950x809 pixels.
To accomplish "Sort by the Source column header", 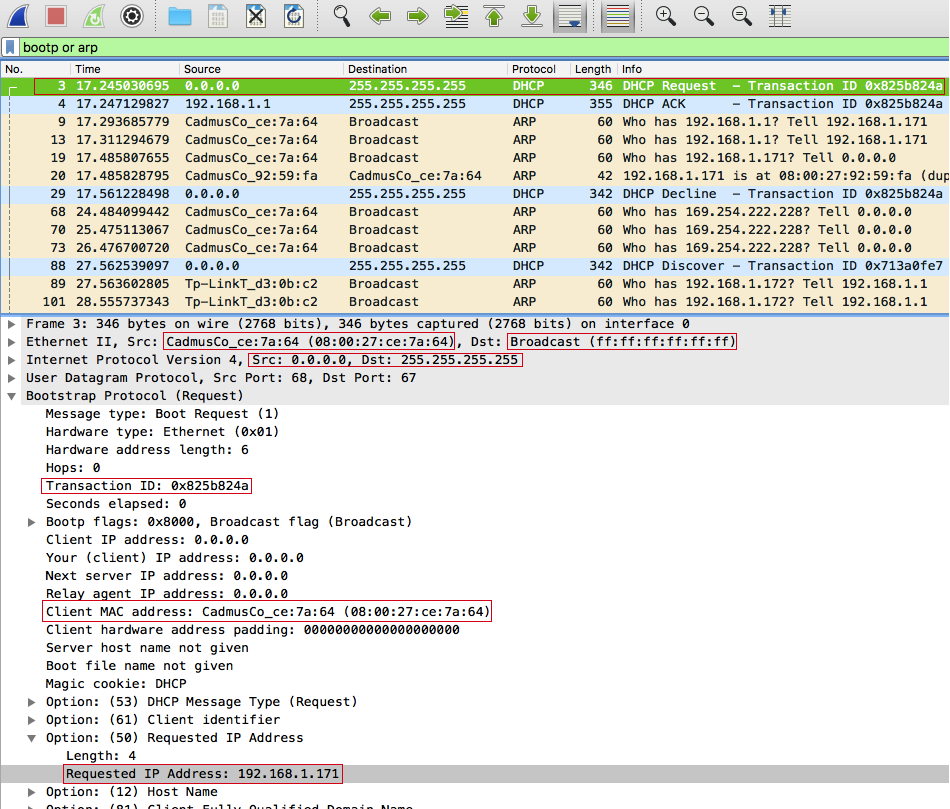I will (261, 69).
